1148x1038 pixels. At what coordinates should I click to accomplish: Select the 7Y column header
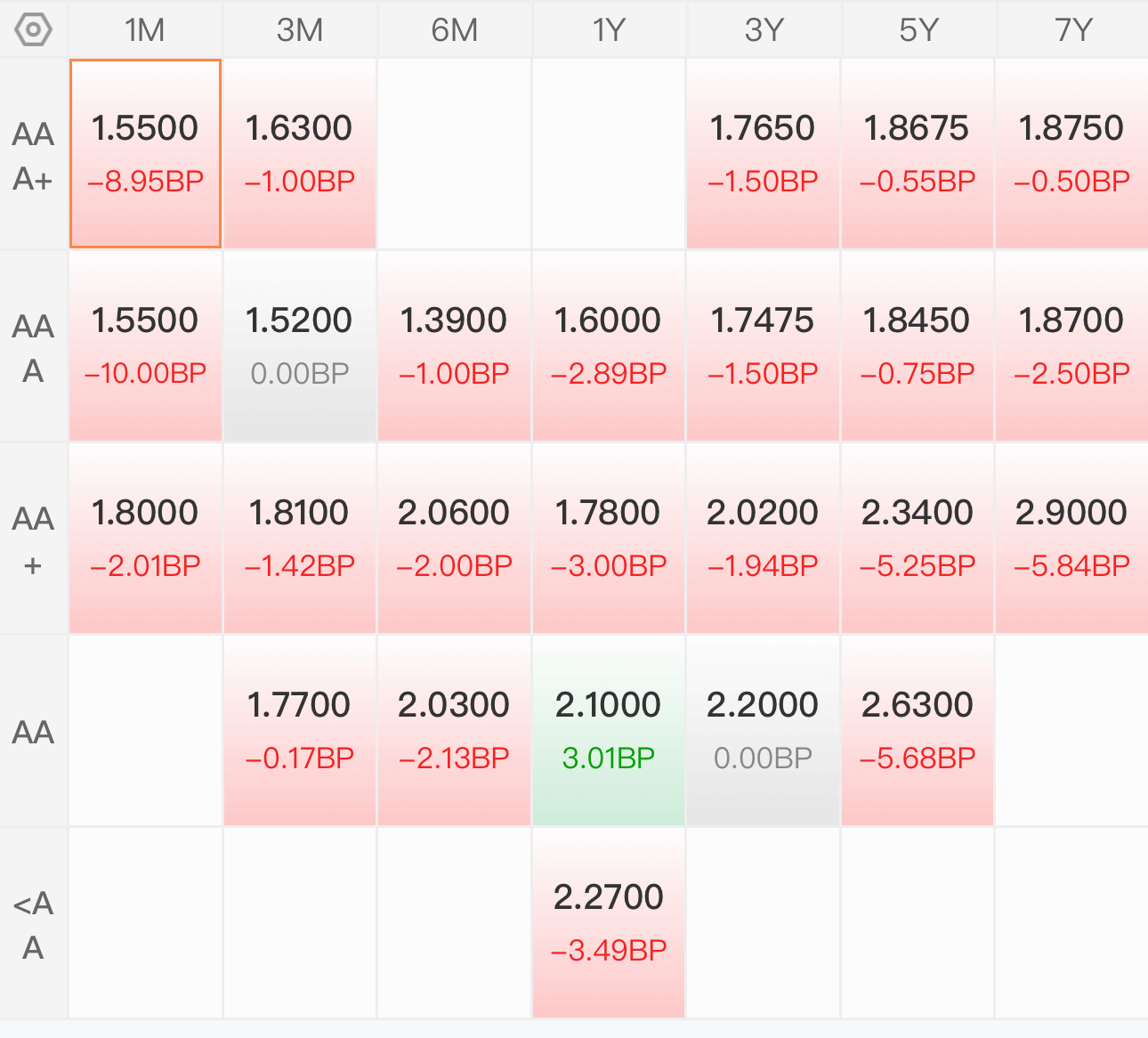tap(1072, 30)
